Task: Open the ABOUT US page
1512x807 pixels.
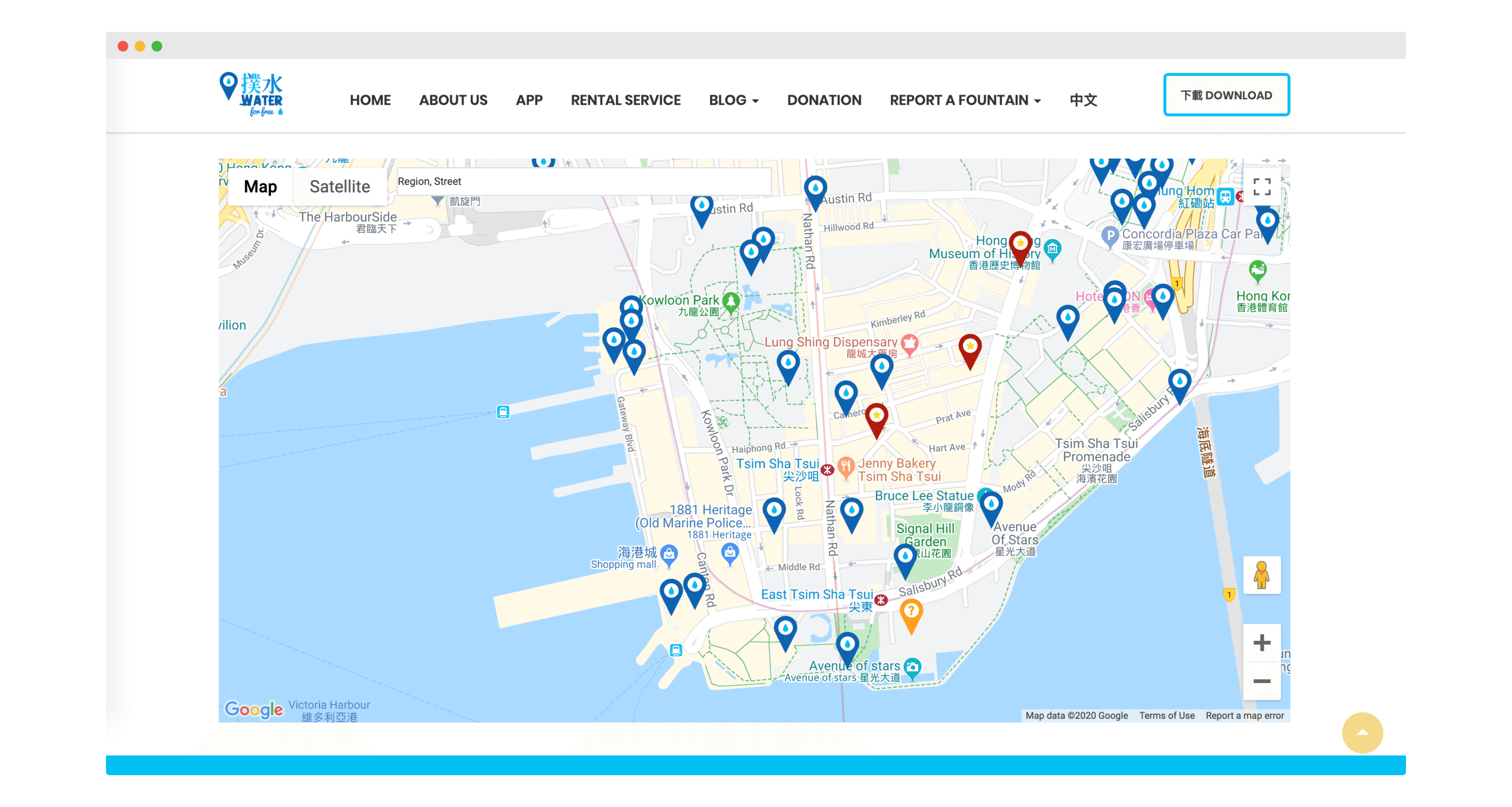Action: 452,101
